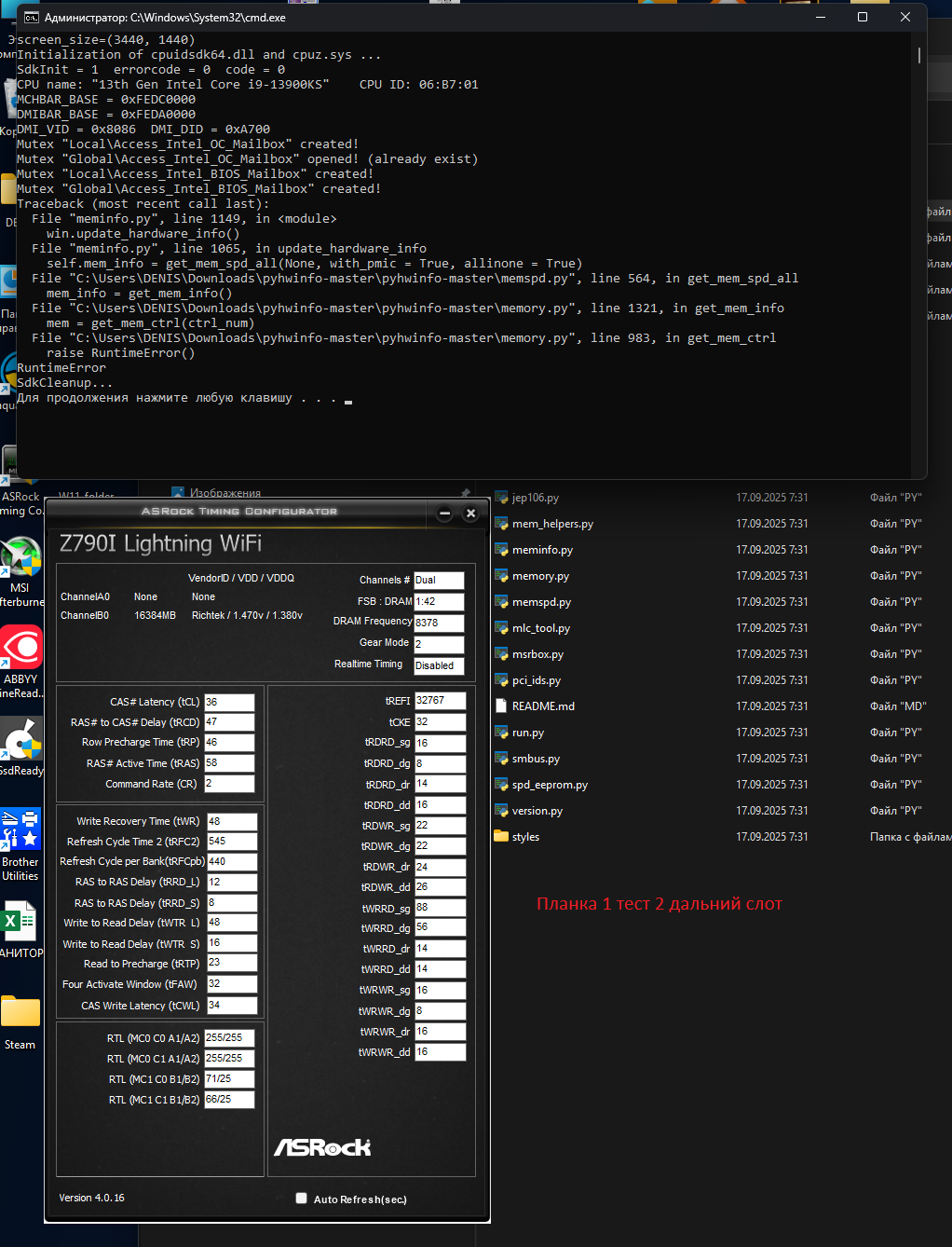Click the cmd.exe title bar icon

click(x=31, y=17)
